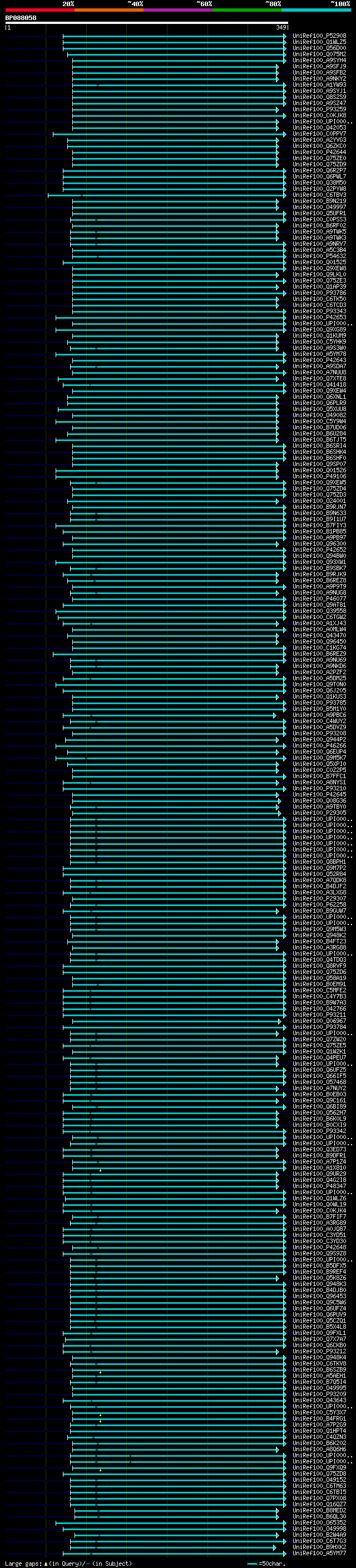Select hit label UniRef100_A9NU69
The width and height of the screenshot is (356, 1568).
pyautogui.click(x=319, y=660)
